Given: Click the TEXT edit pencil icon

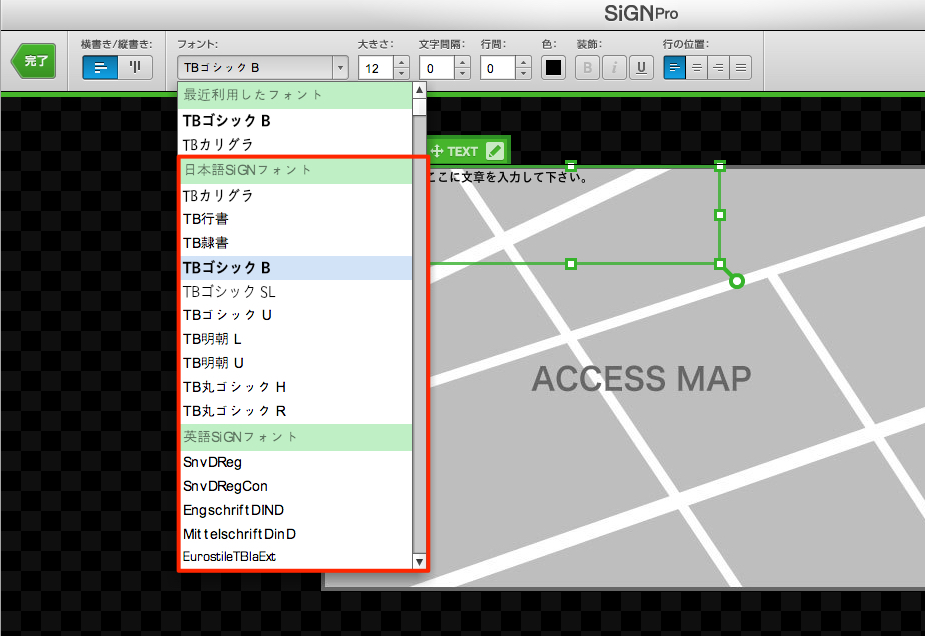Looking at the screenshot, I should point(495,151).
